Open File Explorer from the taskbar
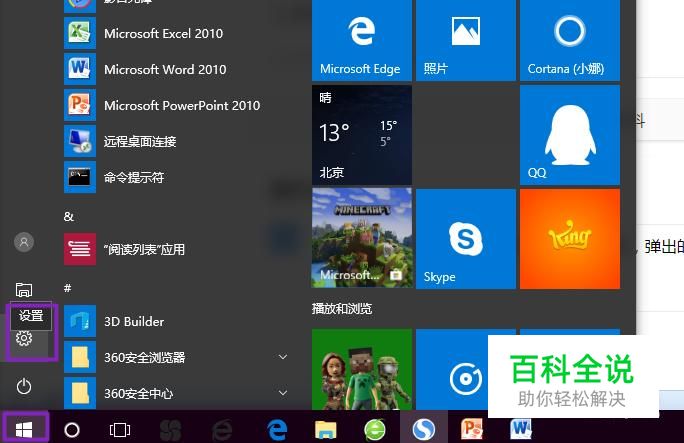Image resolution: width=684 pixels, height=443 pixels. [x=326, y=430]
